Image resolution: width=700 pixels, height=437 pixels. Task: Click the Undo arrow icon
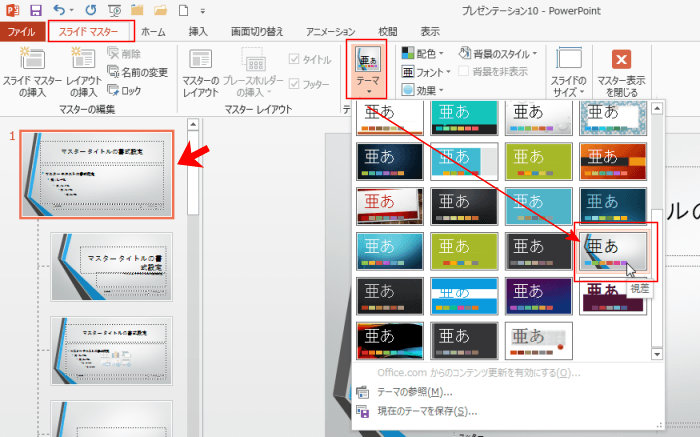(59, 10)
